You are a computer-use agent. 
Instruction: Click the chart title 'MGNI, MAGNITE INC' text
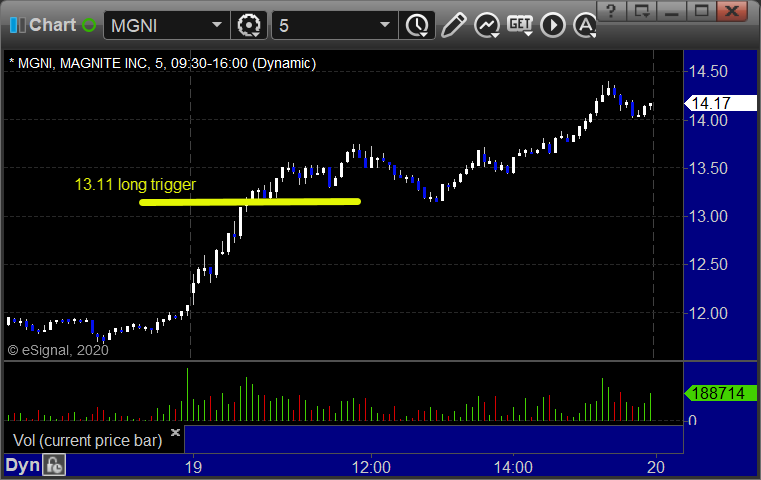point(83,64)
